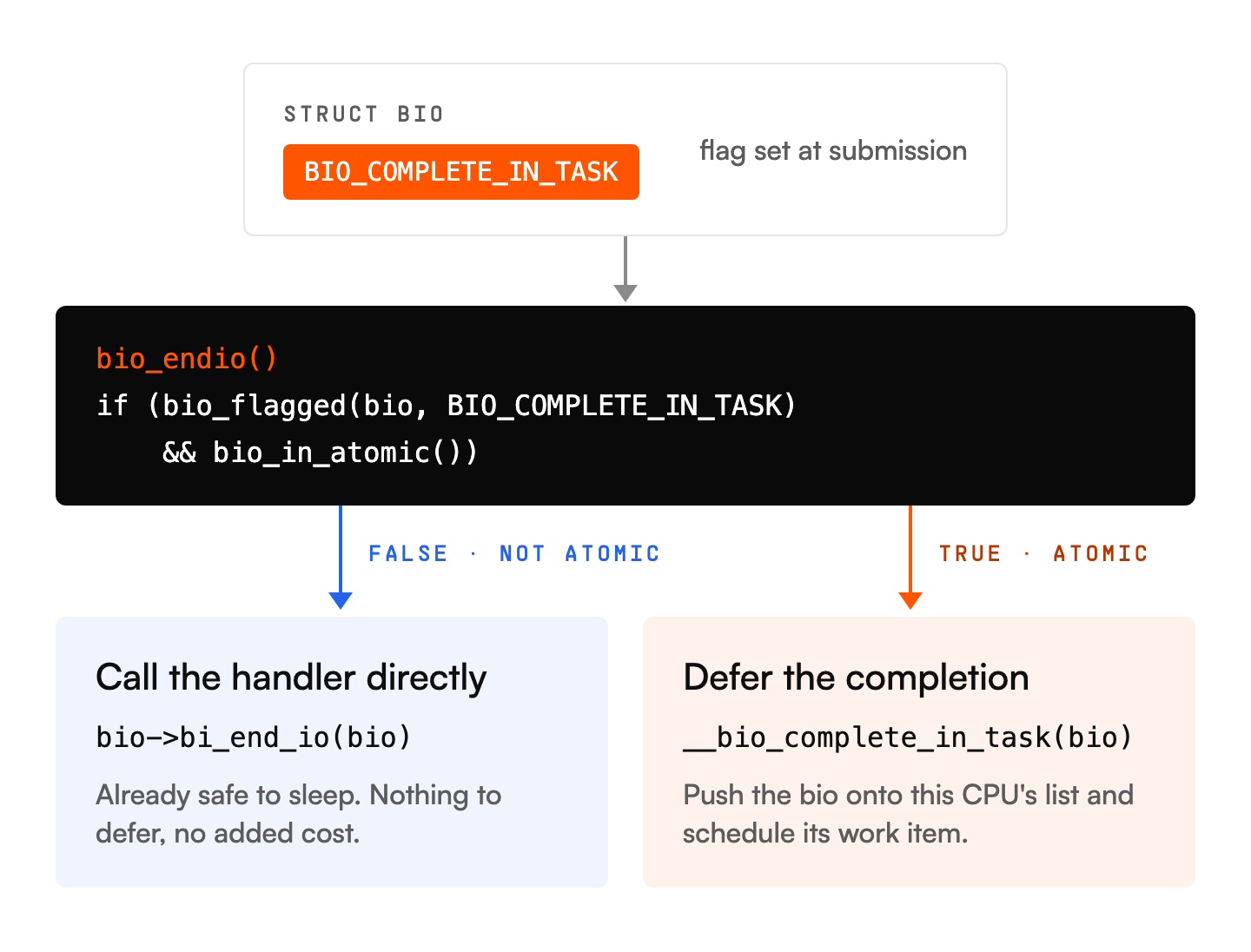The width and height of the screenshot is (1251, 952).
Task: Click the 'flag set at submission' caption
Action: [833, 151]
